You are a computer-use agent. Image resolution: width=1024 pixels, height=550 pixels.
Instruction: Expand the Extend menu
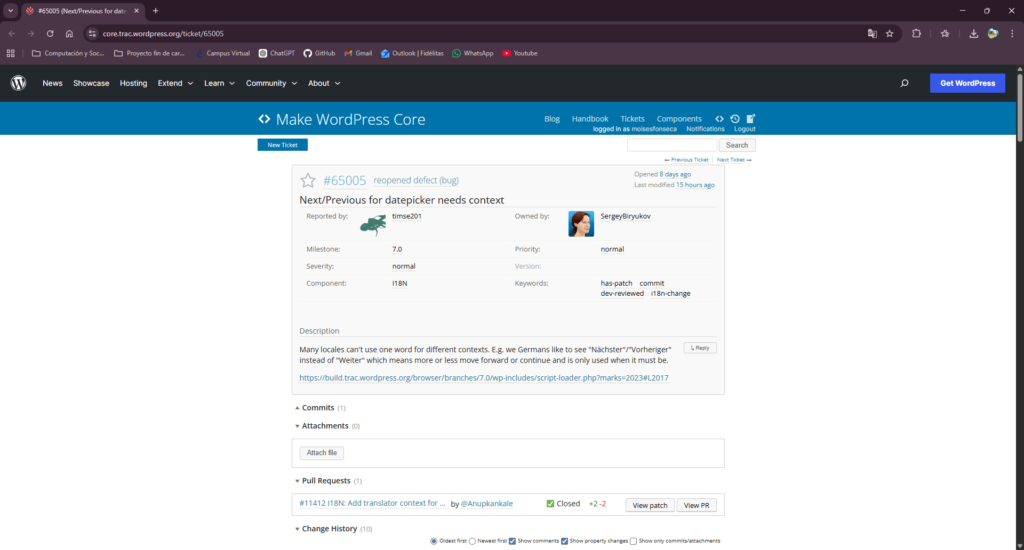(175, 83)
